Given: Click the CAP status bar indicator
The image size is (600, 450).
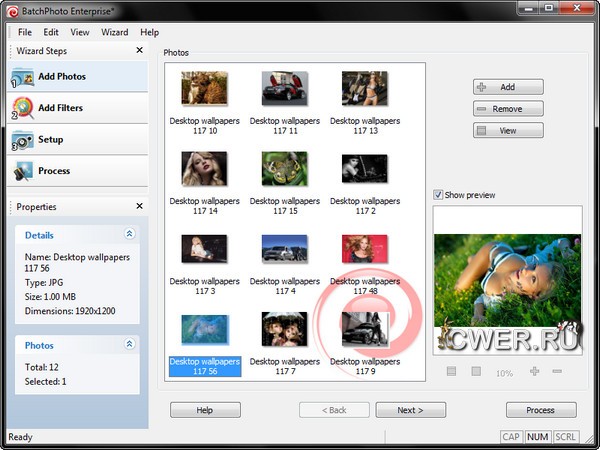Looking at the screenshot, I should click(511, 437).
